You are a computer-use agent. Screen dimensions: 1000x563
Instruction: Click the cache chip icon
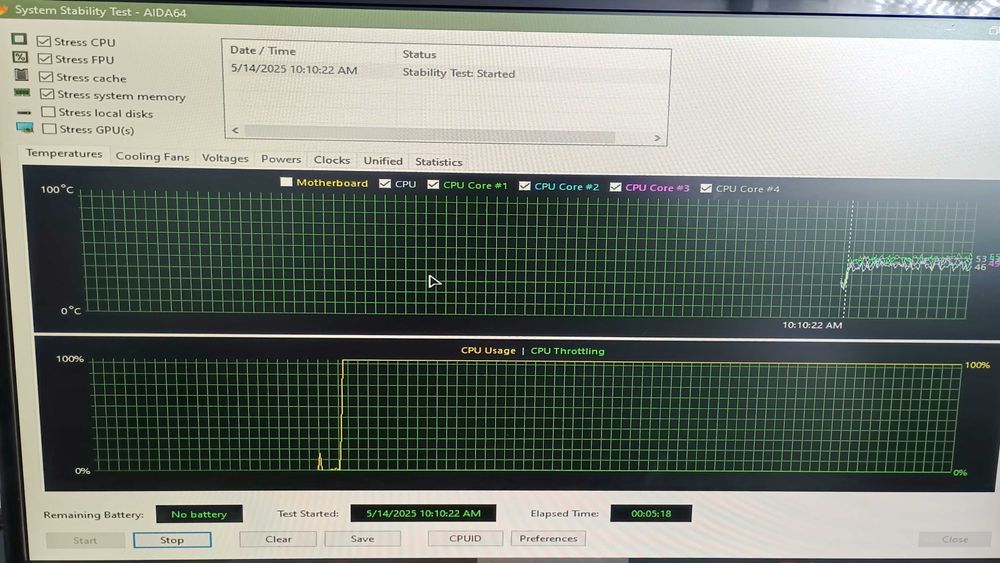tap(22, 75)
